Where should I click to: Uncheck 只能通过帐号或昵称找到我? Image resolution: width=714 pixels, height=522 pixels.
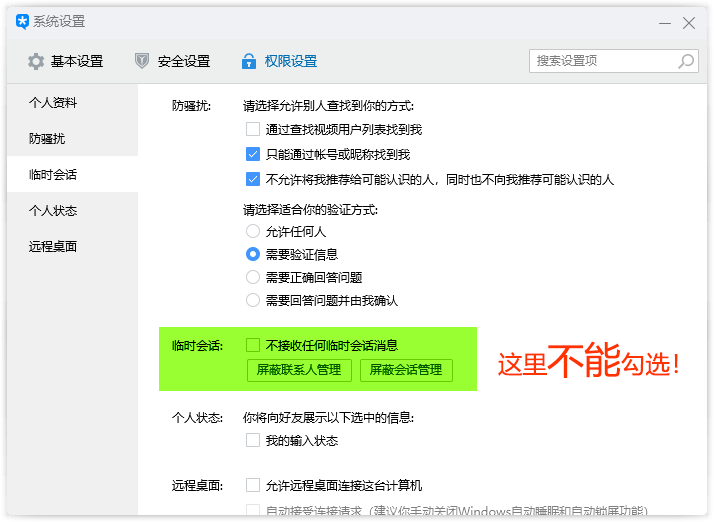coord(253,154)
